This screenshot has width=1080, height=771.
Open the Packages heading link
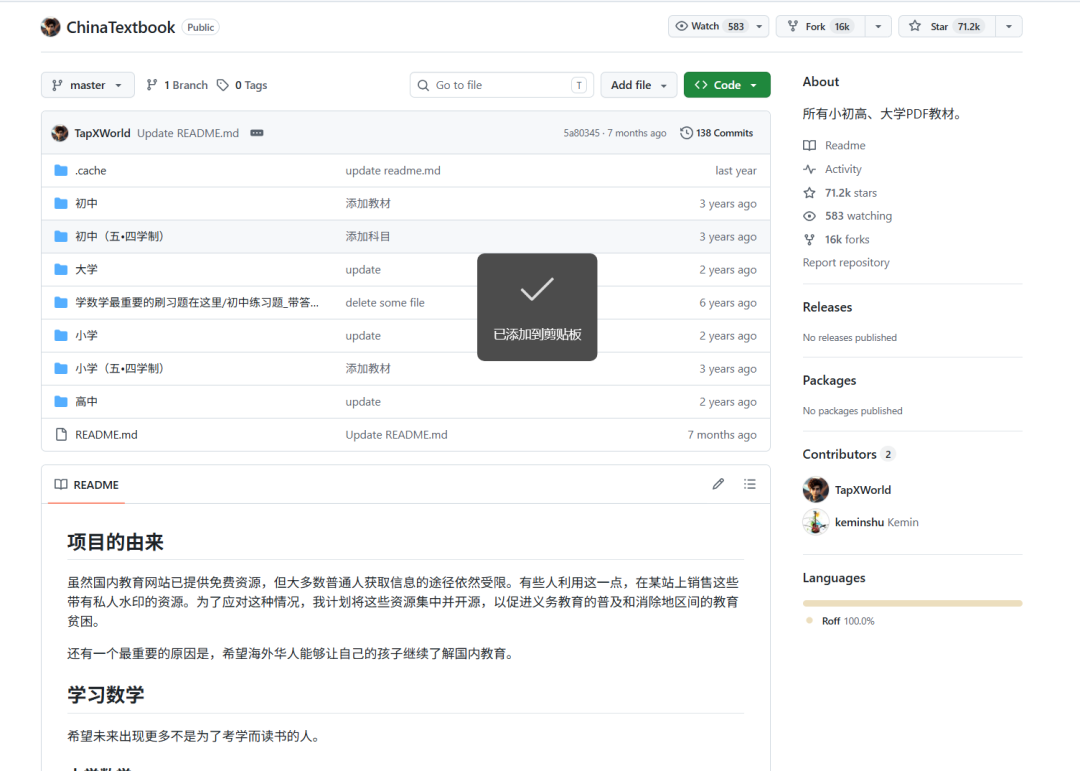(x=829, y=380)
